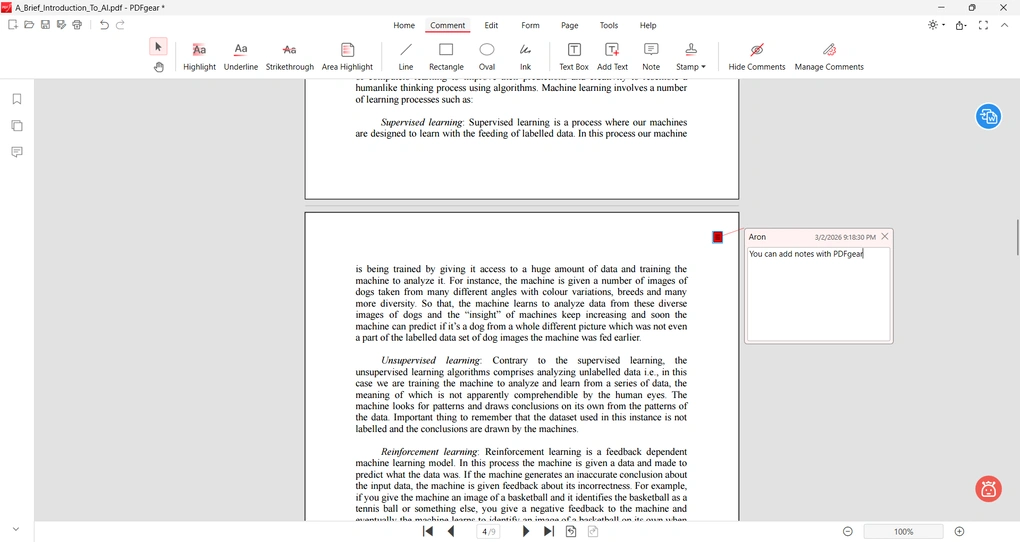Activate the hand pan tool
Image resolution: width=1020 pixels, height=542 pixels.
click(159, 67)
